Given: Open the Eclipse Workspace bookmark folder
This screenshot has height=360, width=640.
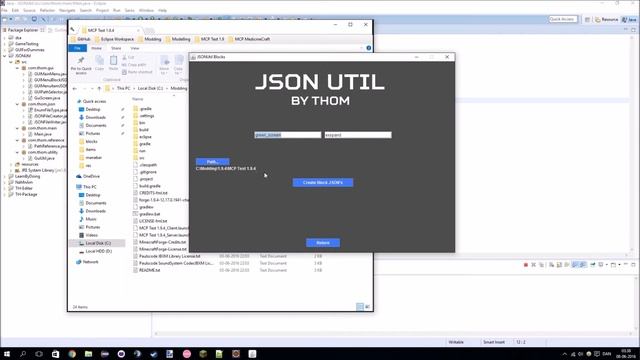Looking at the screenshot, I should pos(114,39).
